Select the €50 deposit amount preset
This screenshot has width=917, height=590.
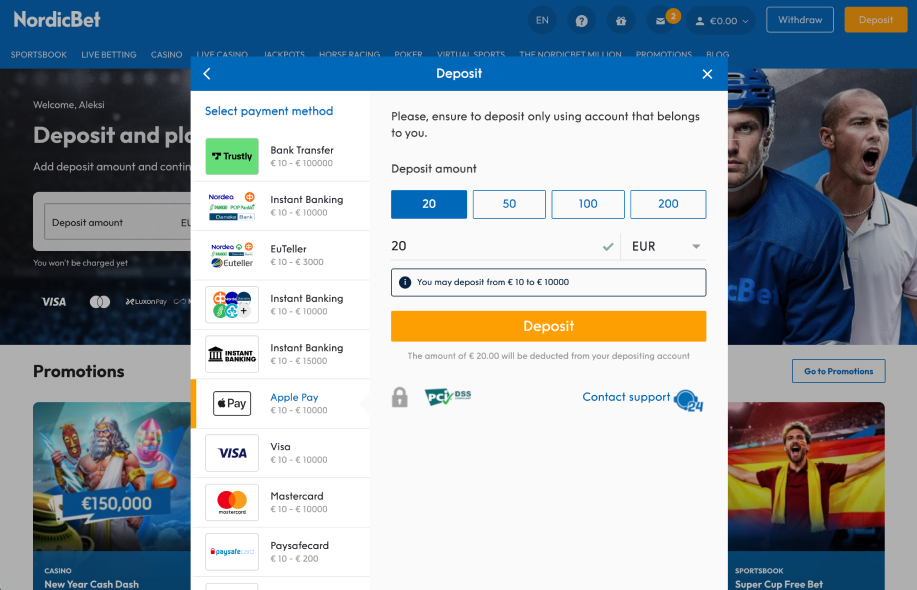(508, 204)
